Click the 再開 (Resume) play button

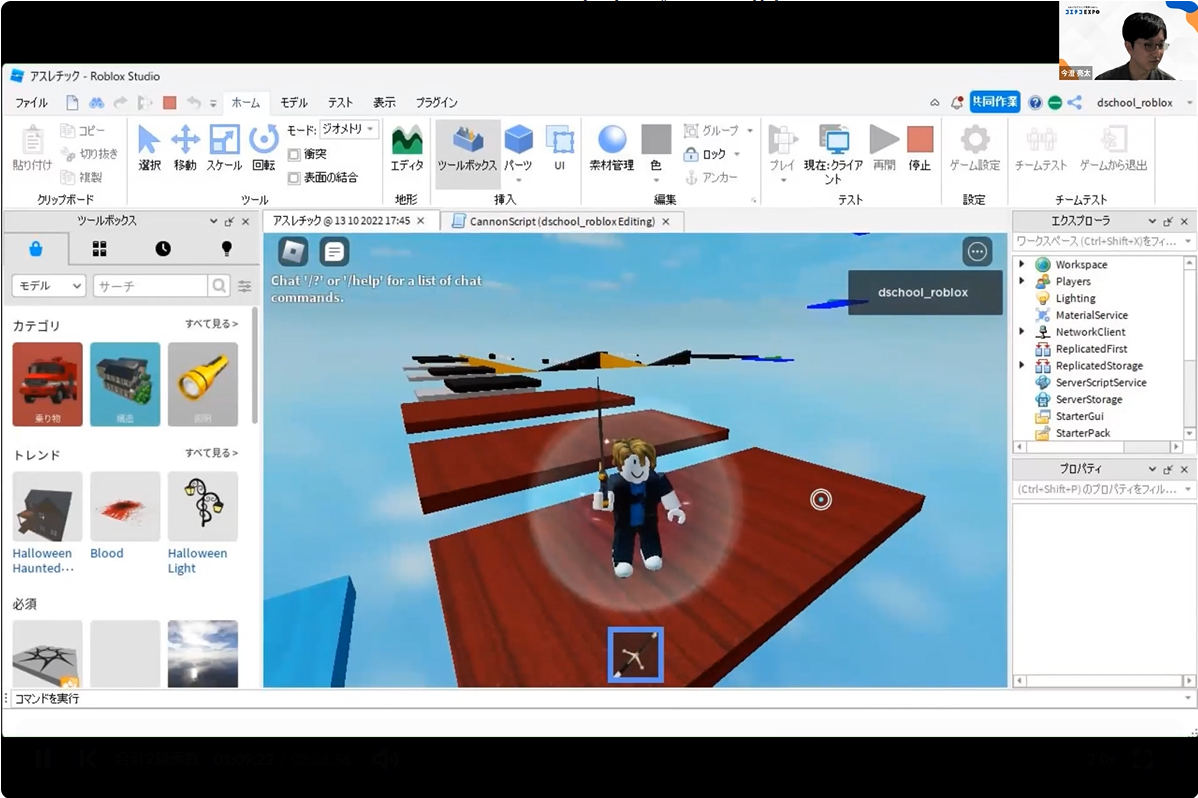point(884,140)
